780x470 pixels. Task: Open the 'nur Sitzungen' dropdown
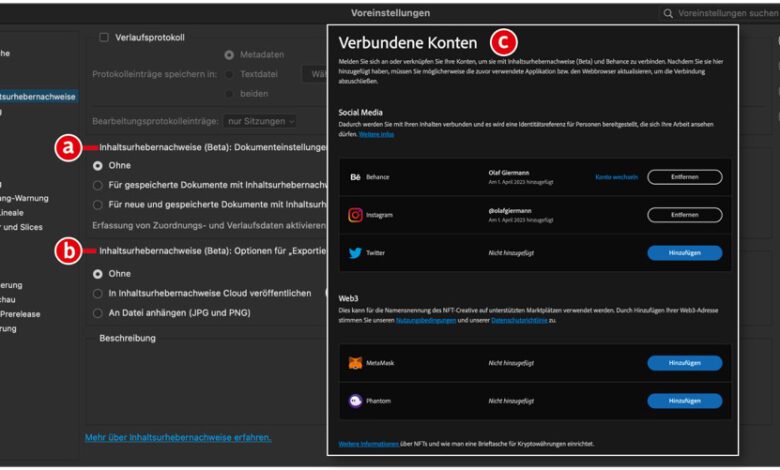click(260, 121)
